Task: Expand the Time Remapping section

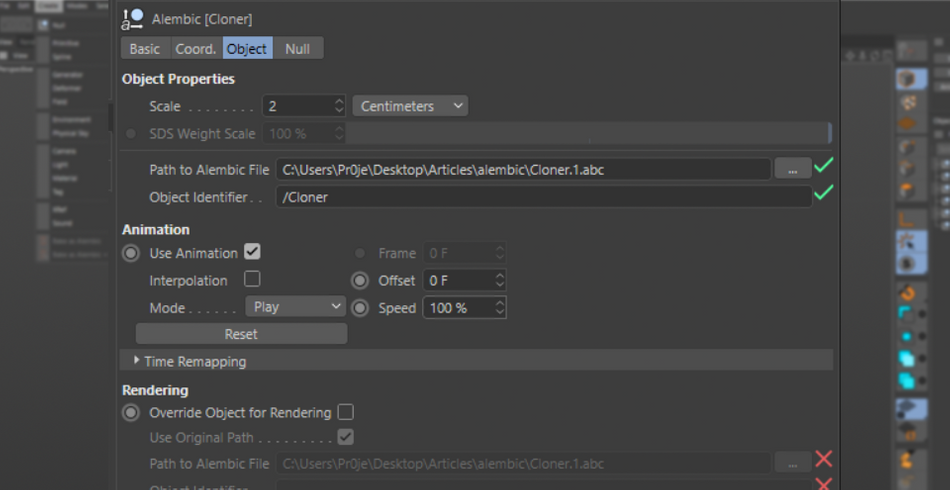Action: coord(136,361)
